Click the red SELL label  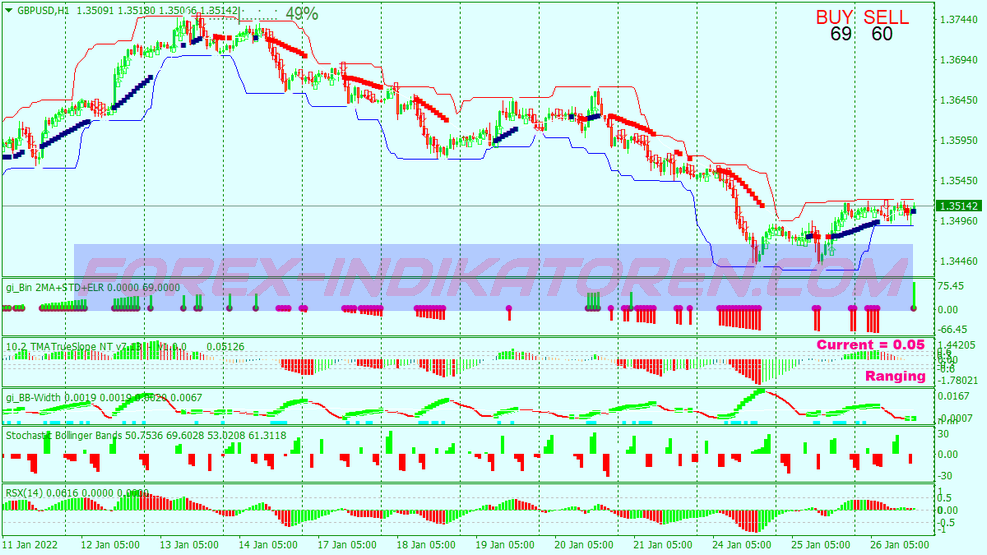[x=886, y=17]
